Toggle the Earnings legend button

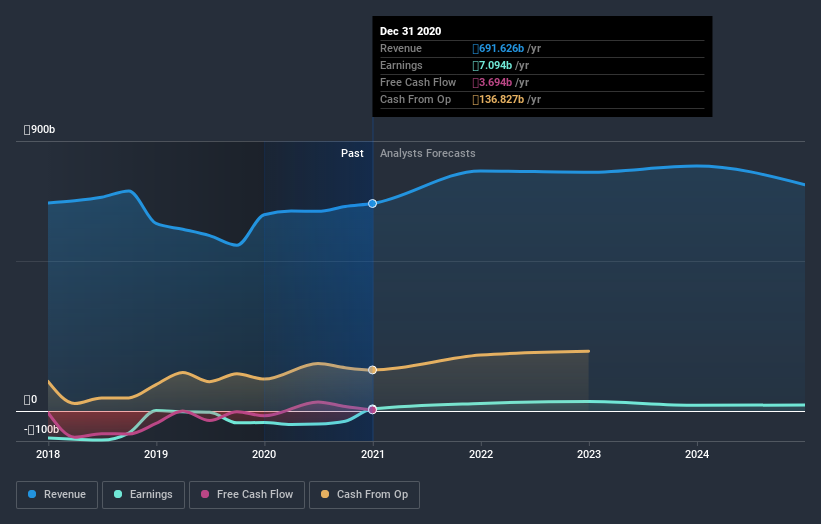tap(143, 494)
